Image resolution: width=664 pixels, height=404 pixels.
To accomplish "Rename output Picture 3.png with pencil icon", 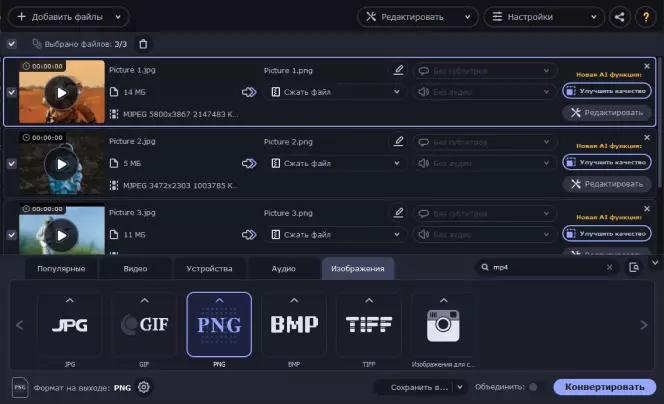I will click(398, 212).
